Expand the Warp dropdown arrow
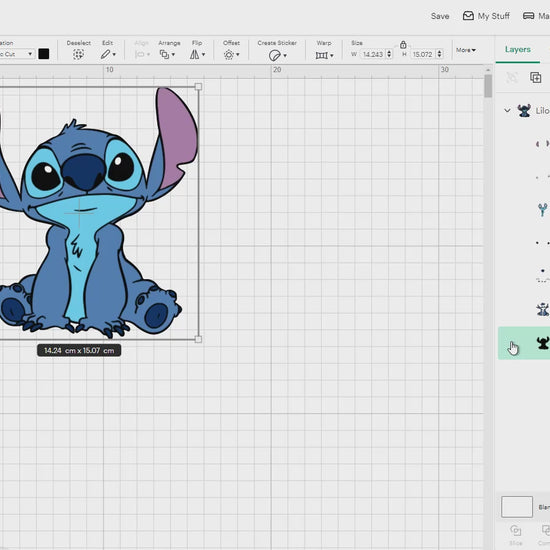The height and width of the screenshot is (550, 550). (x=332, y=55)
